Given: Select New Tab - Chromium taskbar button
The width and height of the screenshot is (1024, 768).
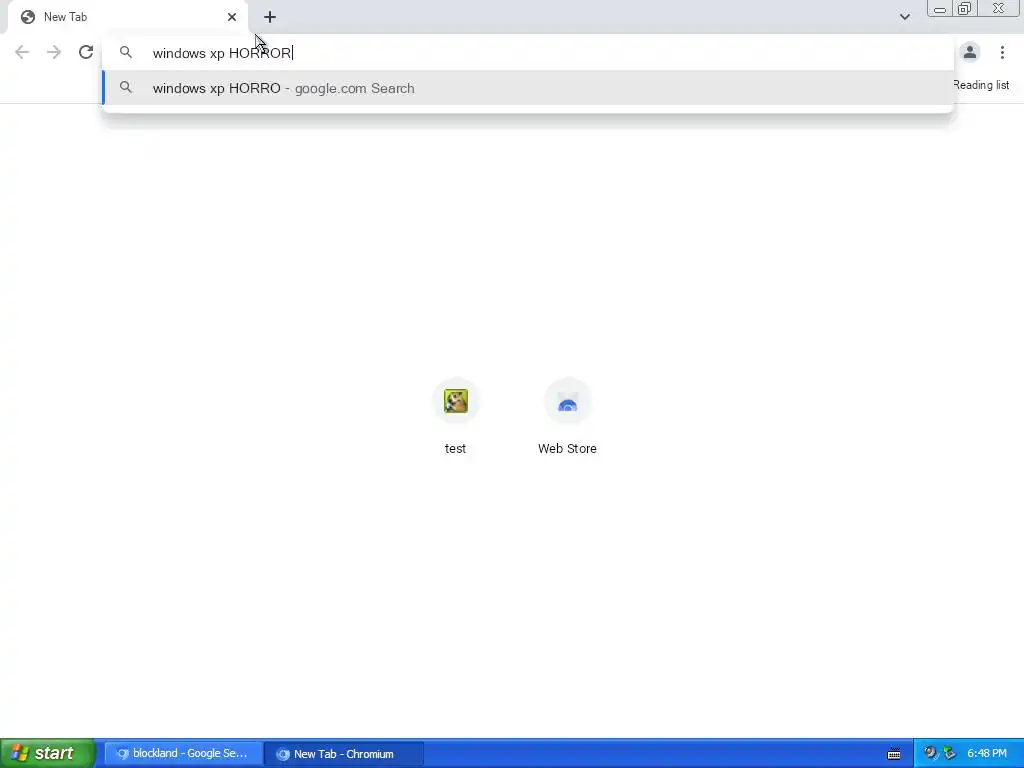Looking at the screenshot, I should [344, 754].
